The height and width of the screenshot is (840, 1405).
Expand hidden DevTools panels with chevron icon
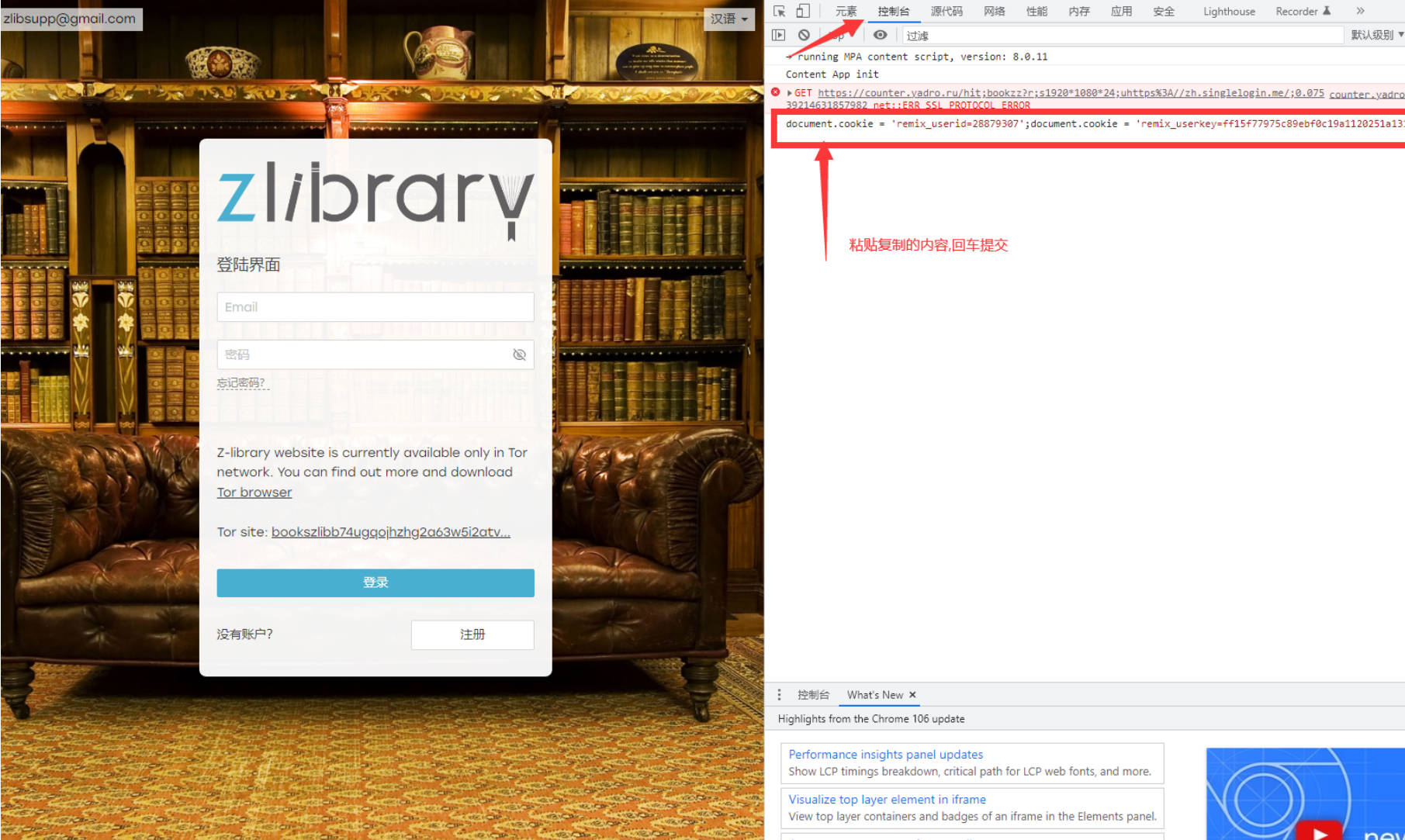(1360, 11)
